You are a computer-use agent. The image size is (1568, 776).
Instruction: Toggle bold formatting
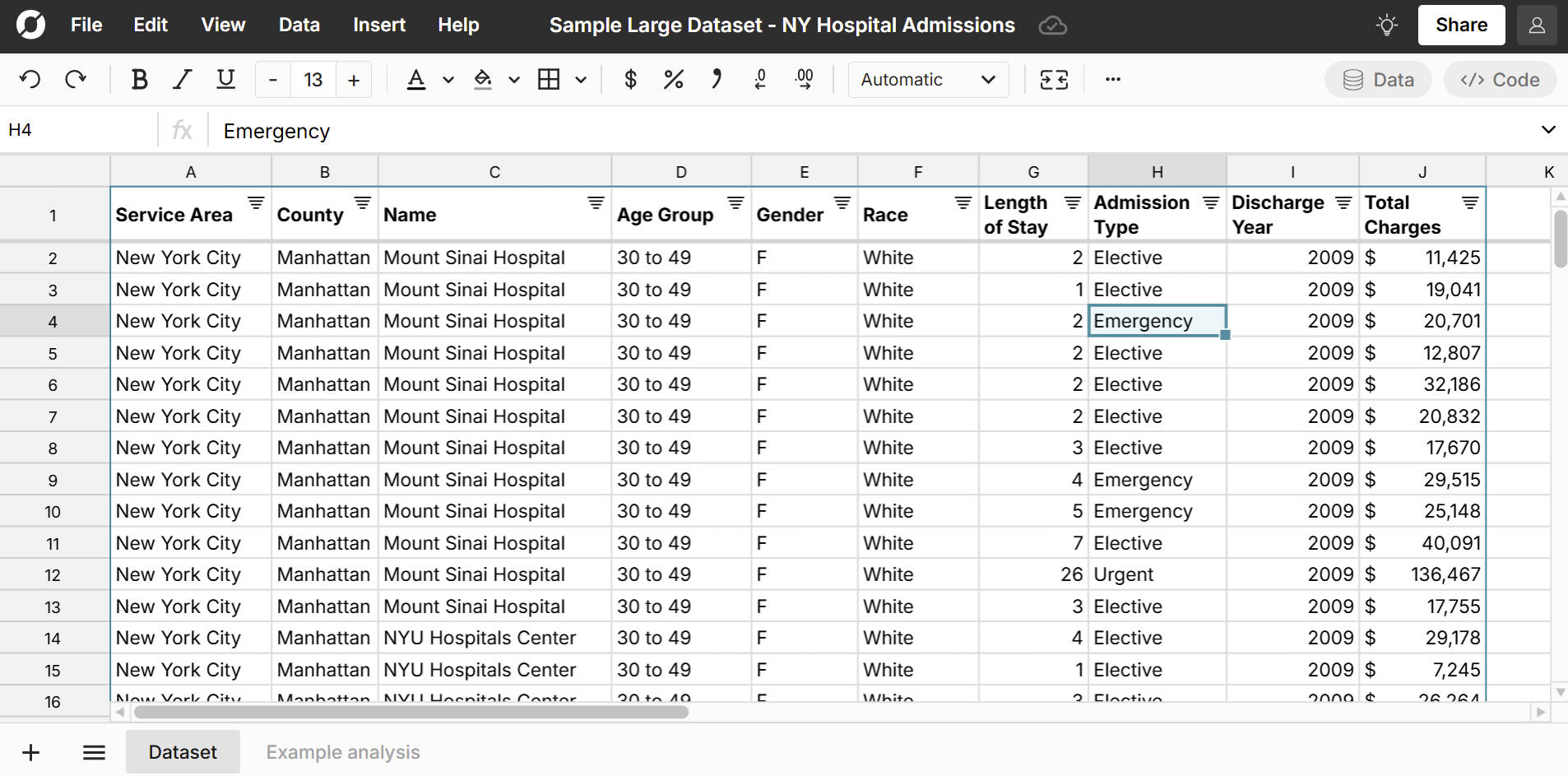[x=139, y=79]
